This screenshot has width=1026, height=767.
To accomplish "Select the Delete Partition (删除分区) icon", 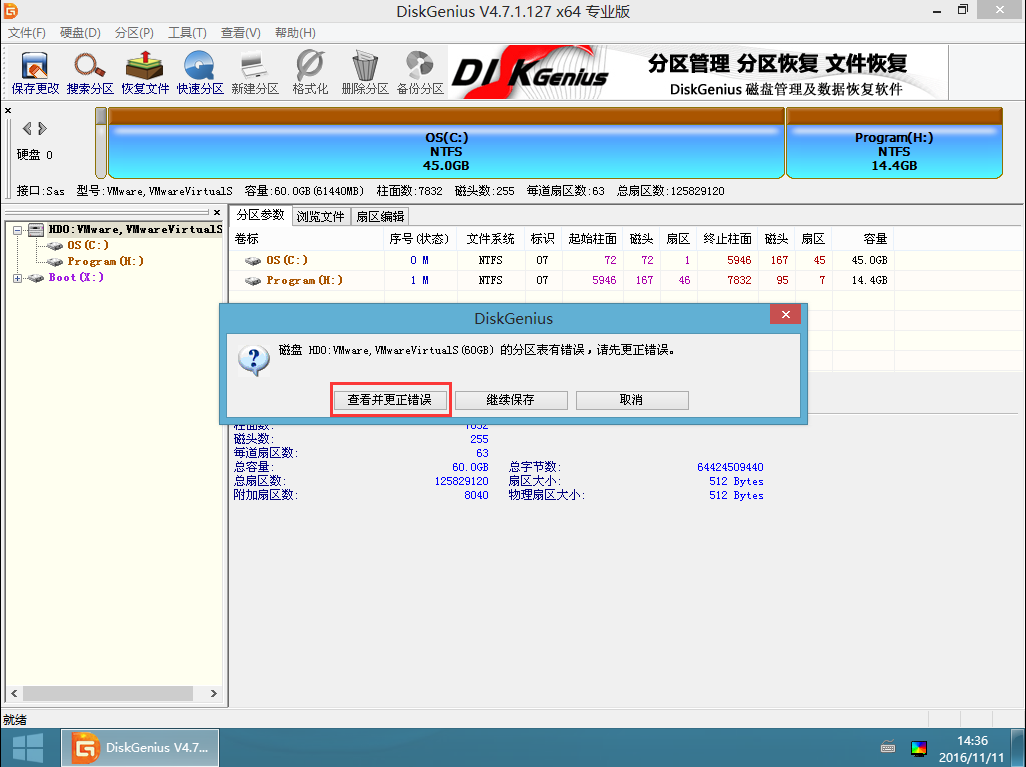I will [364, 73].
